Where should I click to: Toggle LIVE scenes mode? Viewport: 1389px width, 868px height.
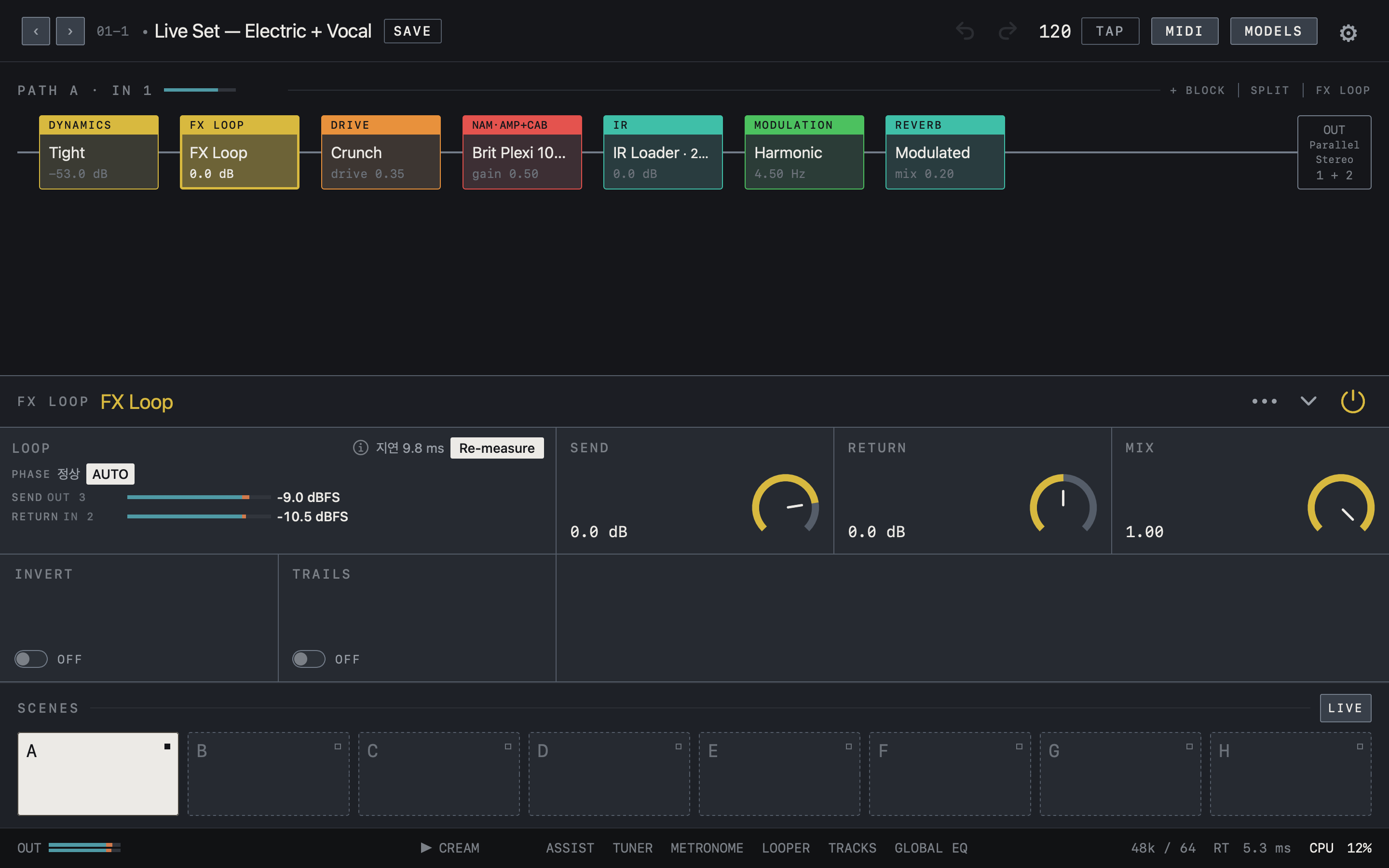(x=1346, y=708)
